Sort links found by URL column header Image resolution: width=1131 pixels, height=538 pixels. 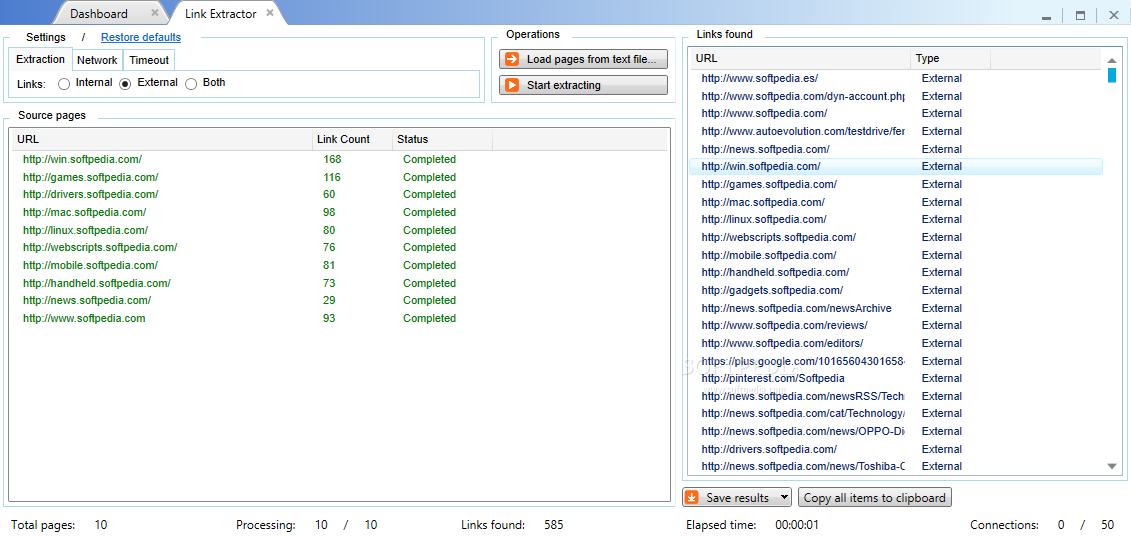pyautogui.click(x=800, y=58)
